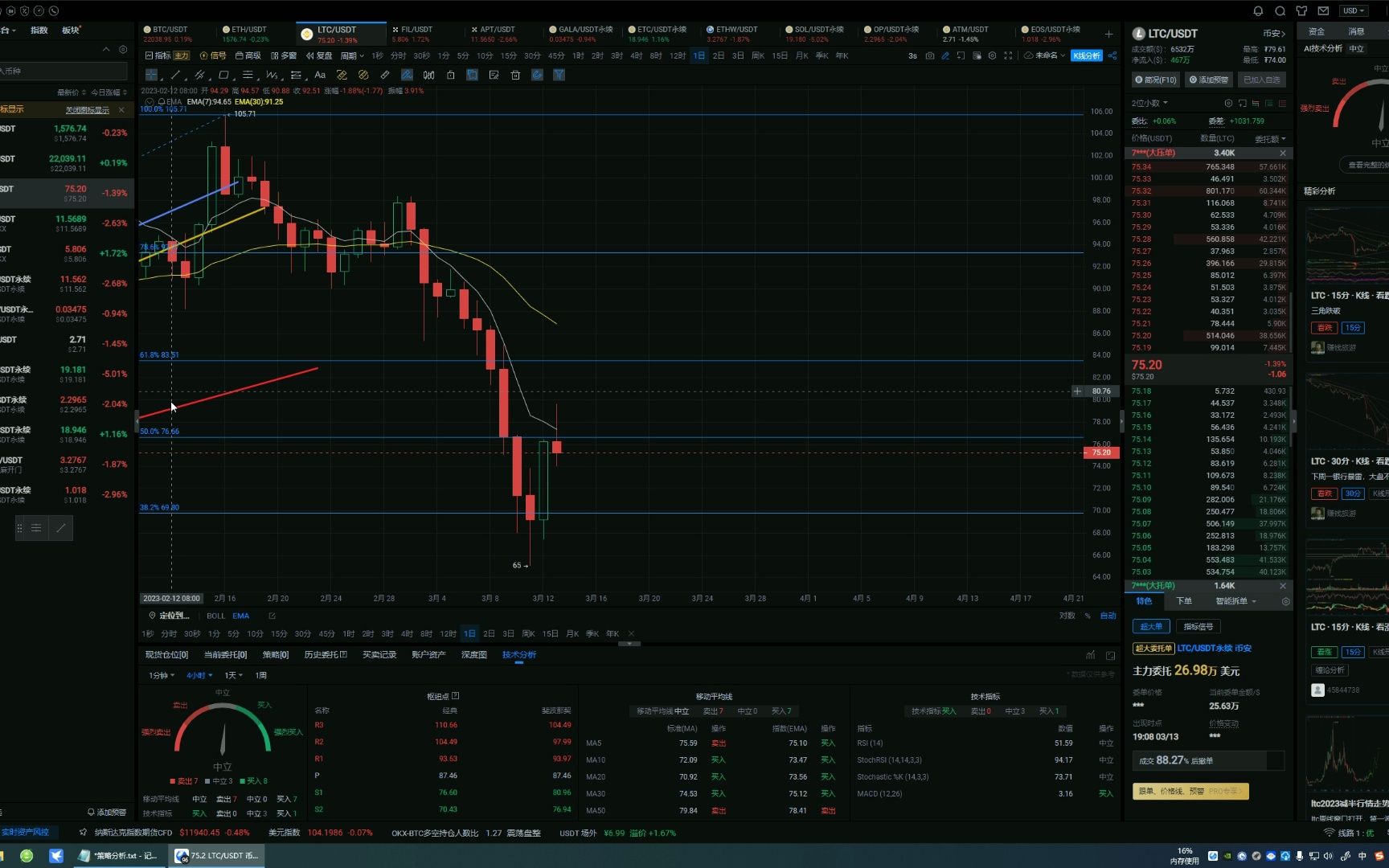Enable 自动 auto scale
The width and height of the screenshot is (1389, 868).
(x=1108, y=616)
